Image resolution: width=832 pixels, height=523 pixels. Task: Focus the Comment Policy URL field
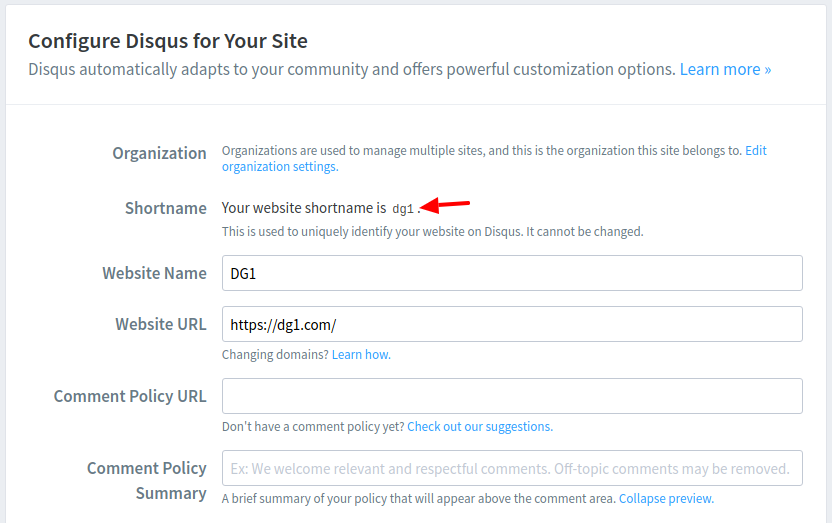pos(512,396)
